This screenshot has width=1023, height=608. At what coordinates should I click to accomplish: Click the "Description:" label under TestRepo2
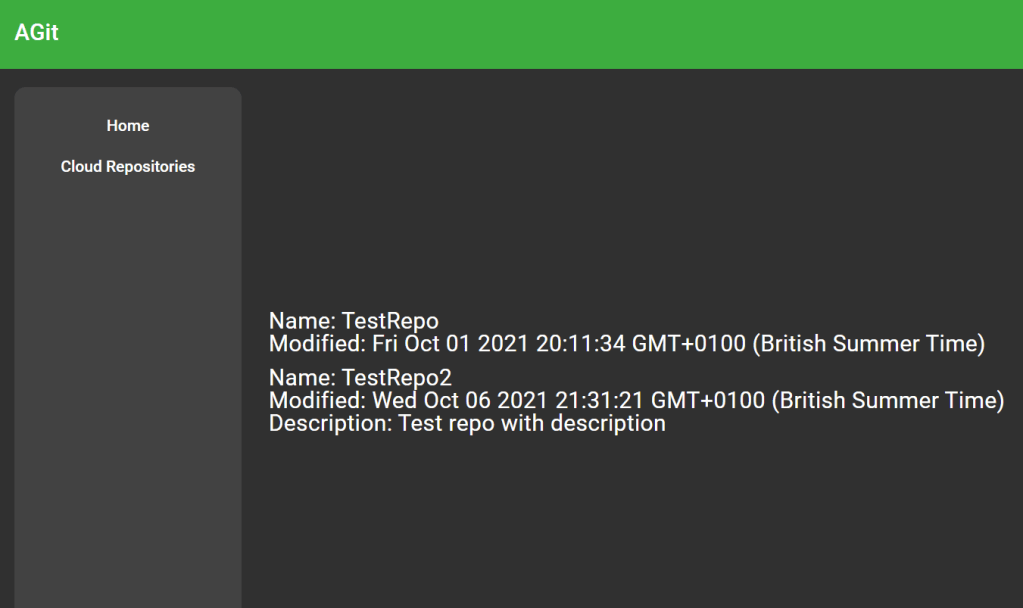pyautogui.click(x=330, y=423)
